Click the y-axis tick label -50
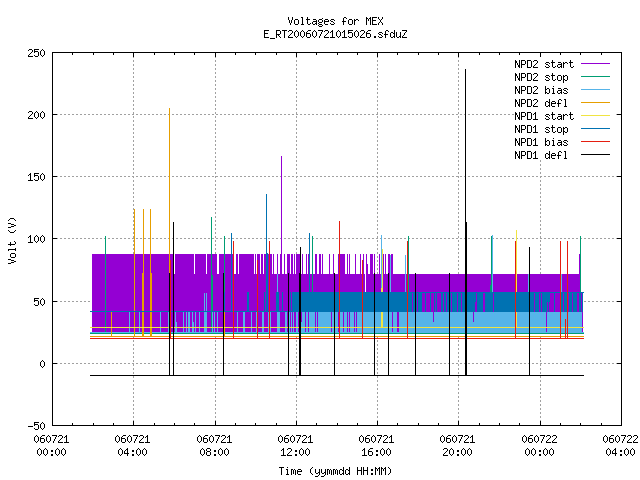The width and height of the screenshot is (640, 480). point(36,426)
